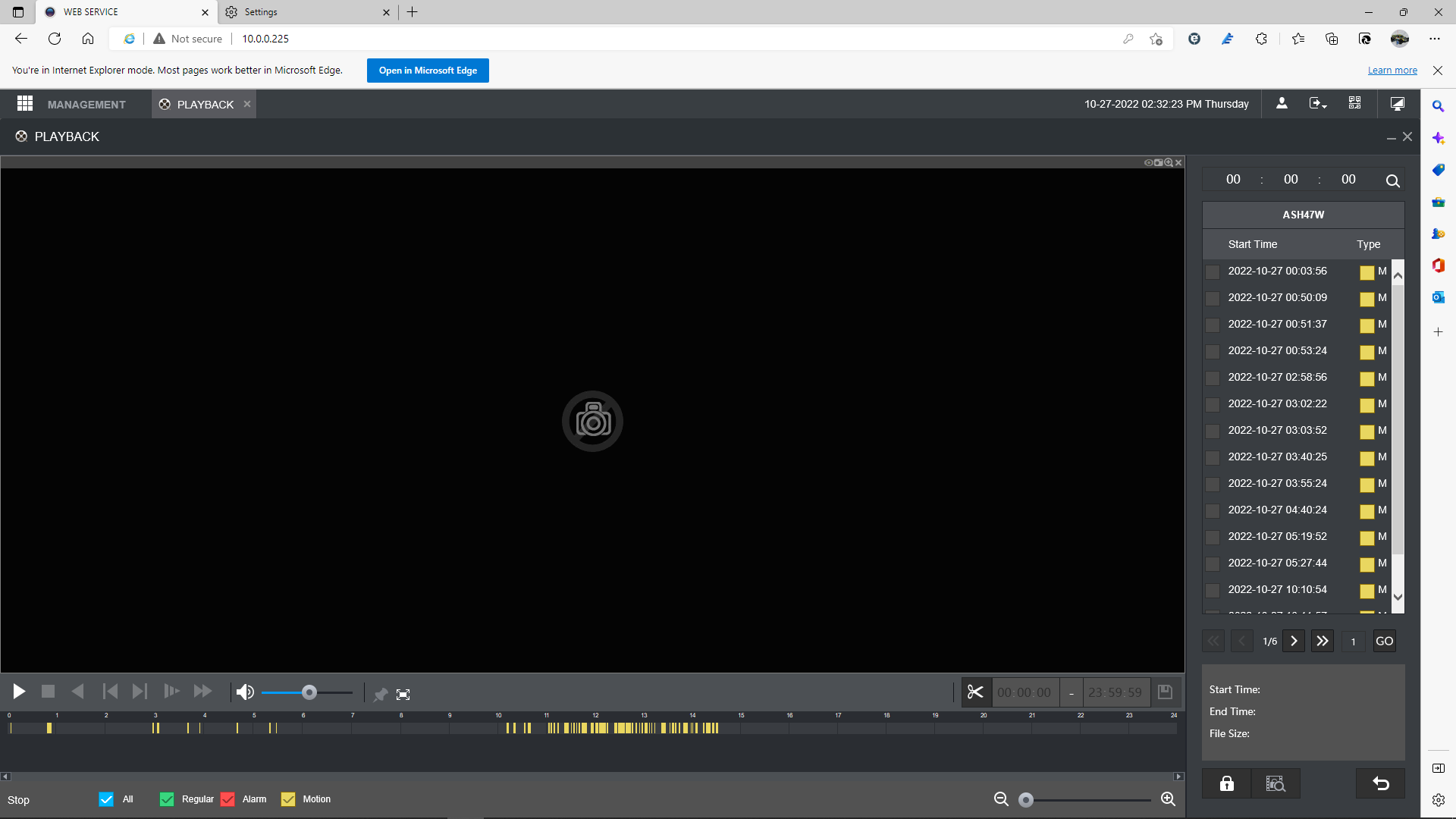This screenshot has width=1456, height=819.
Task: Toggle the Regular record type checkbox
Action: pos(167,799)
